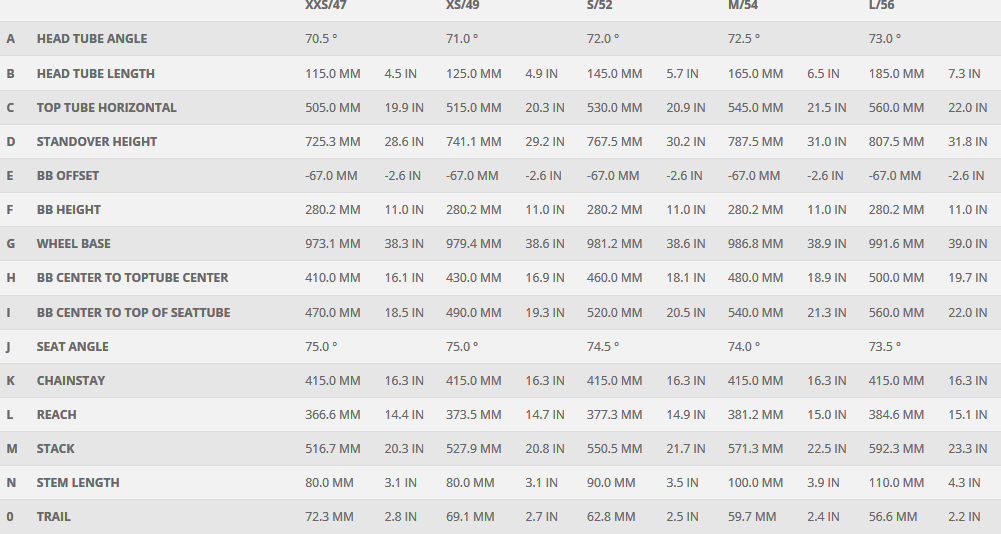This screenshot has width=1001, height=534.
Task: Select the 366.6 MM reach value
Action: 333,415
